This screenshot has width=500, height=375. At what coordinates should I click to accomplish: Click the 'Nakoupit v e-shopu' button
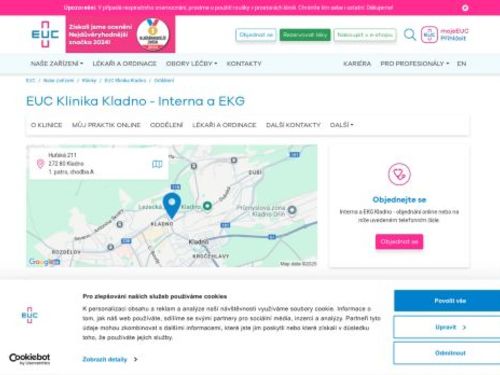pos(365,35)
